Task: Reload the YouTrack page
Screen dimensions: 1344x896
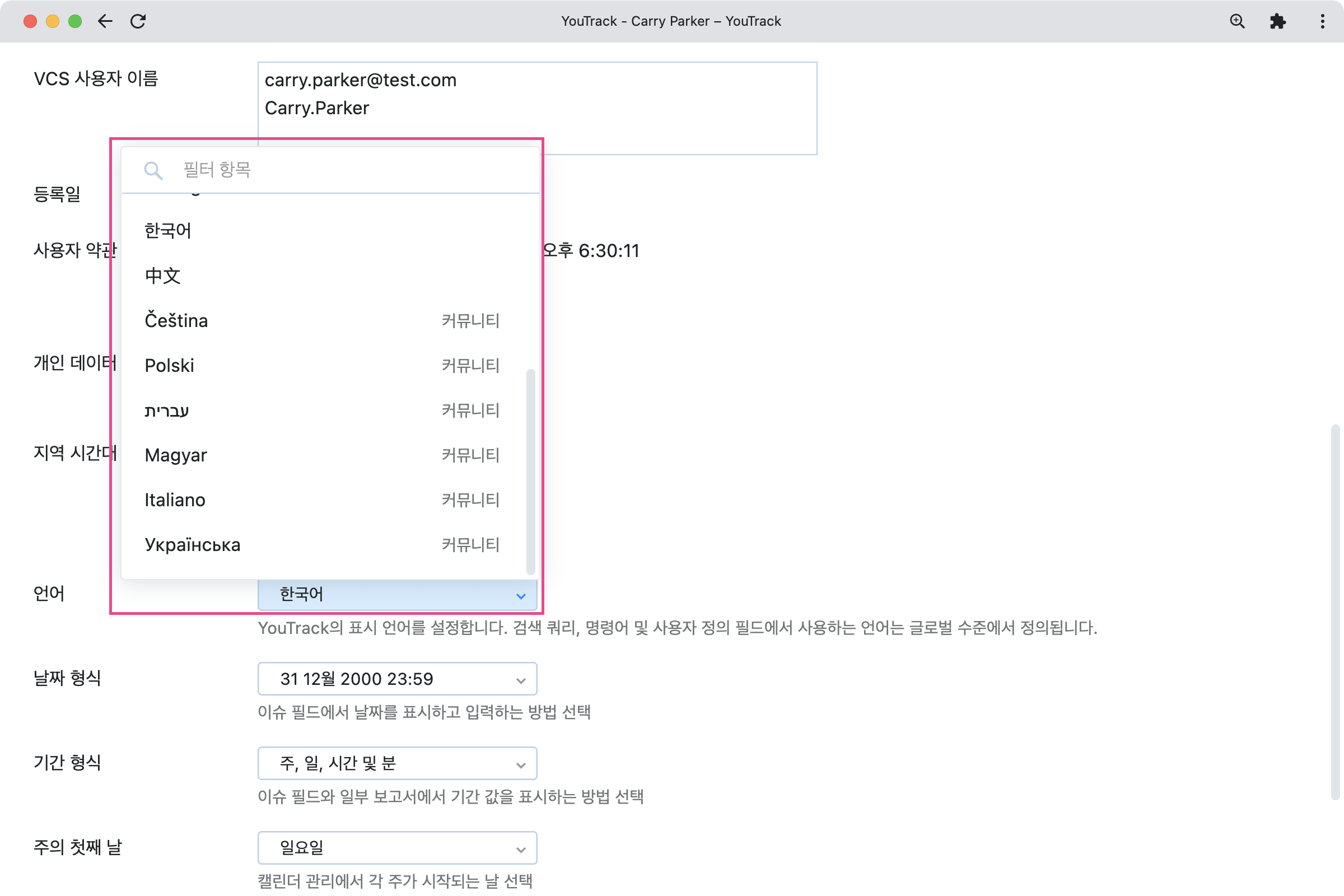Action: pyautogui.click(x=138, y=21)
